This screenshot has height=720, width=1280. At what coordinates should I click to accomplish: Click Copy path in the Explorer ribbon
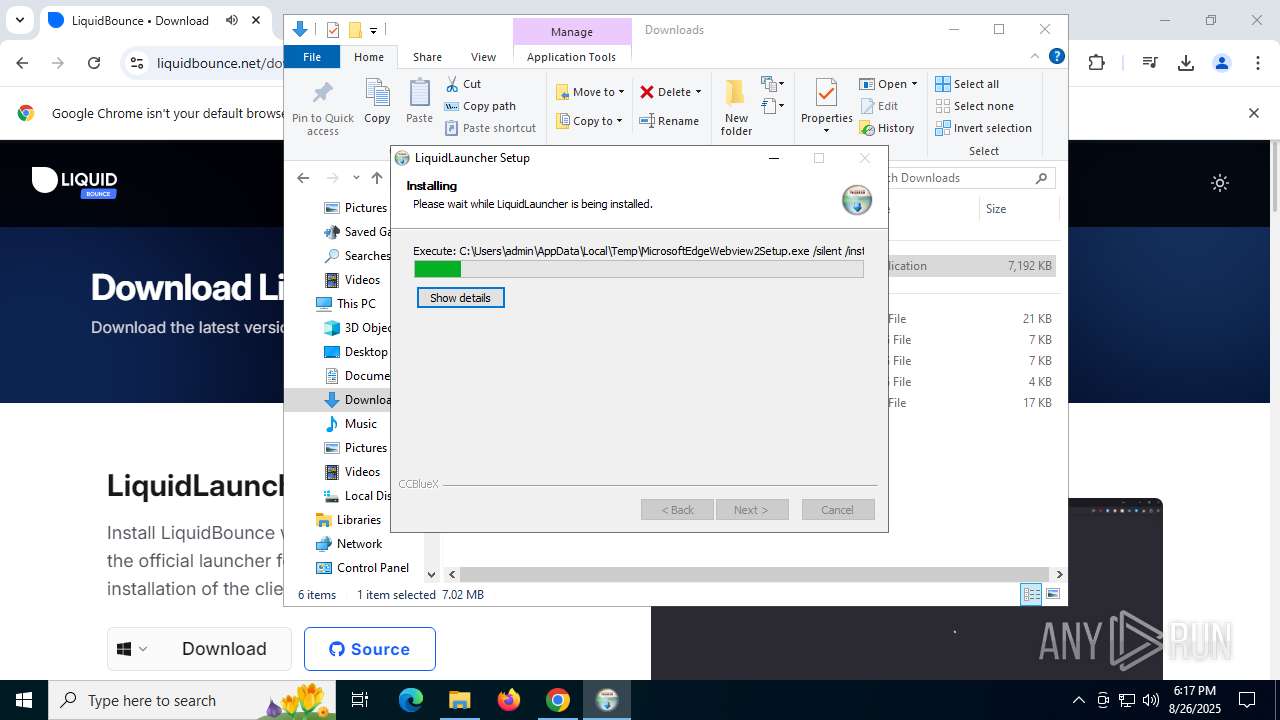coord(480,106)
